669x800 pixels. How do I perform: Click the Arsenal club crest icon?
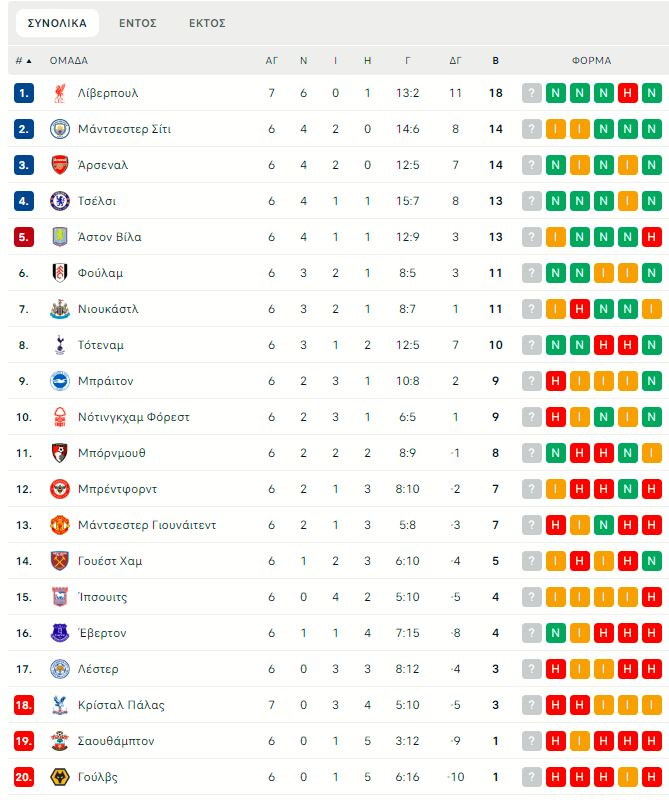(x=60, y=165)
